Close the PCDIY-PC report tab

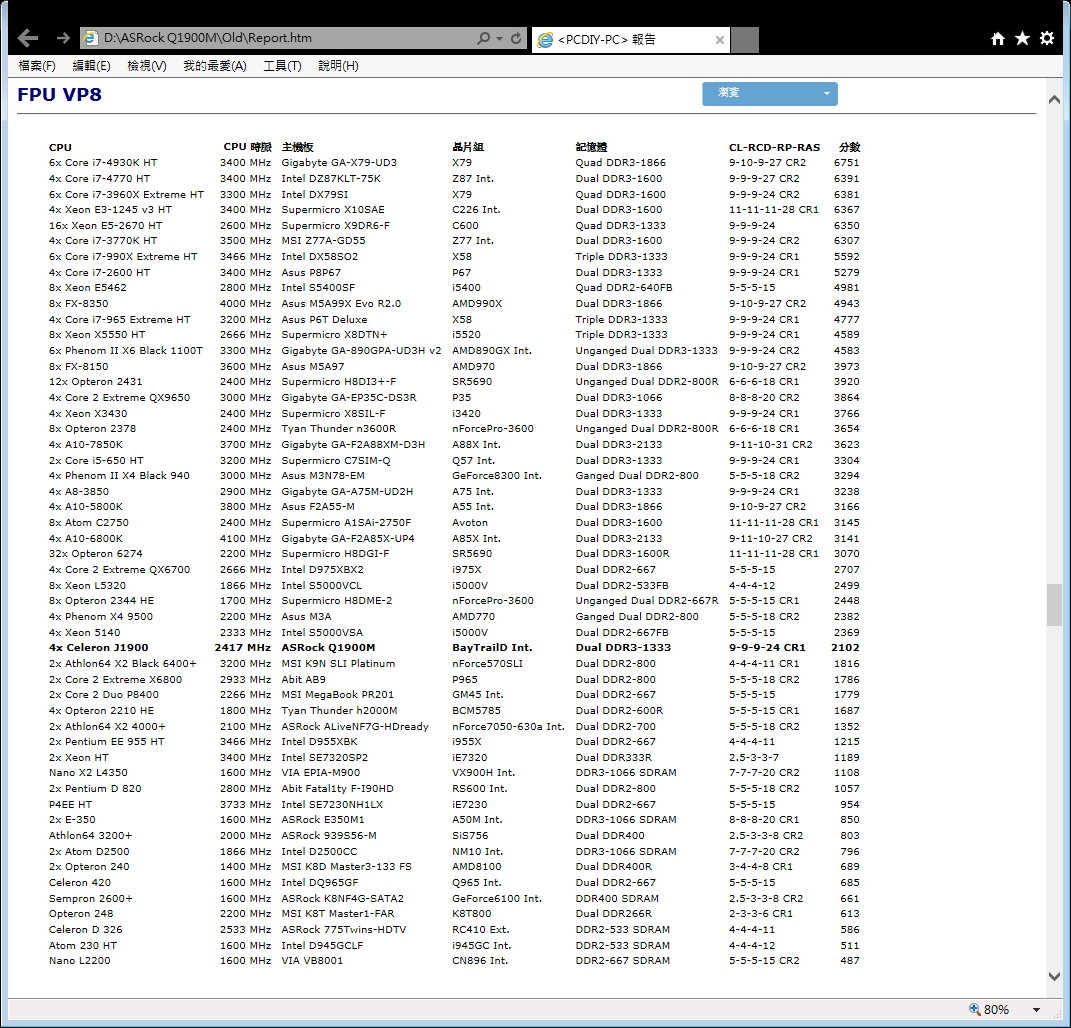tap(719, 40)
